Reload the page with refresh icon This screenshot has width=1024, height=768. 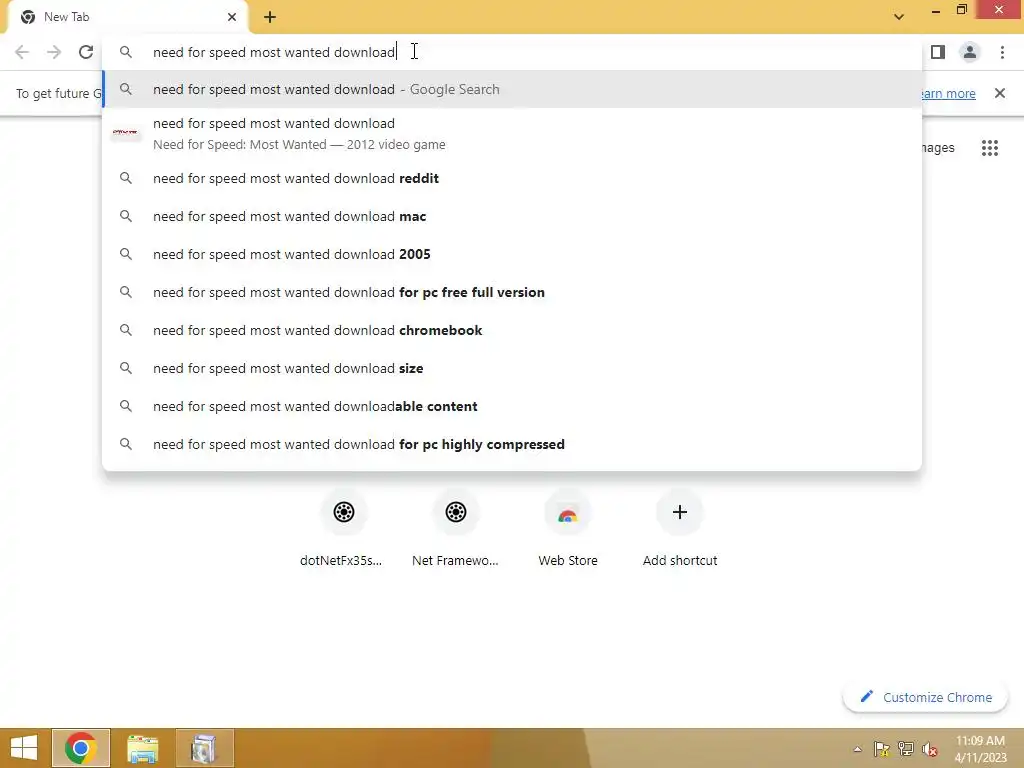tap(86, 52)
